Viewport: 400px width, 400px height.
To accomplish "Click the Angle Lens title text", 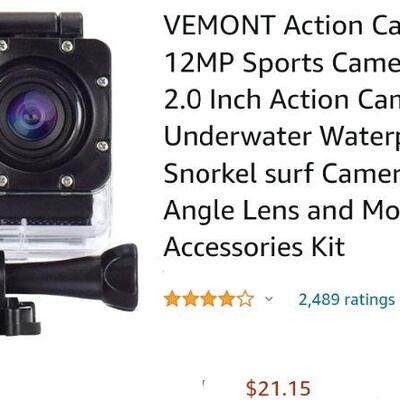I will click(x=282, y=211).
